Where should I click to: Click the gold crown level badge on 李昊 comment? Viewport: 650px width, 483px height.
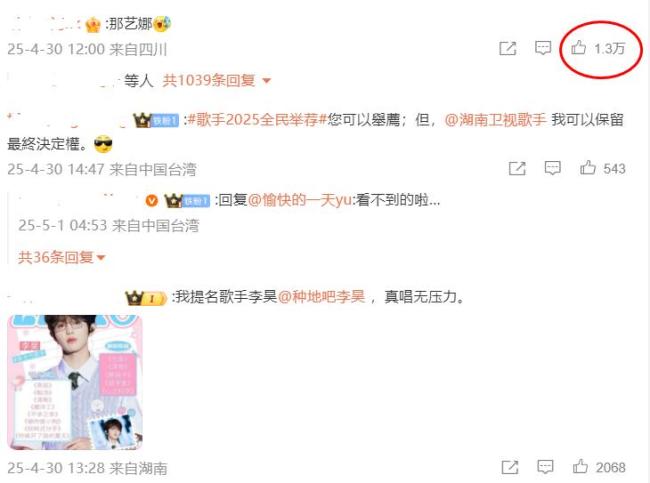(146, 298)
